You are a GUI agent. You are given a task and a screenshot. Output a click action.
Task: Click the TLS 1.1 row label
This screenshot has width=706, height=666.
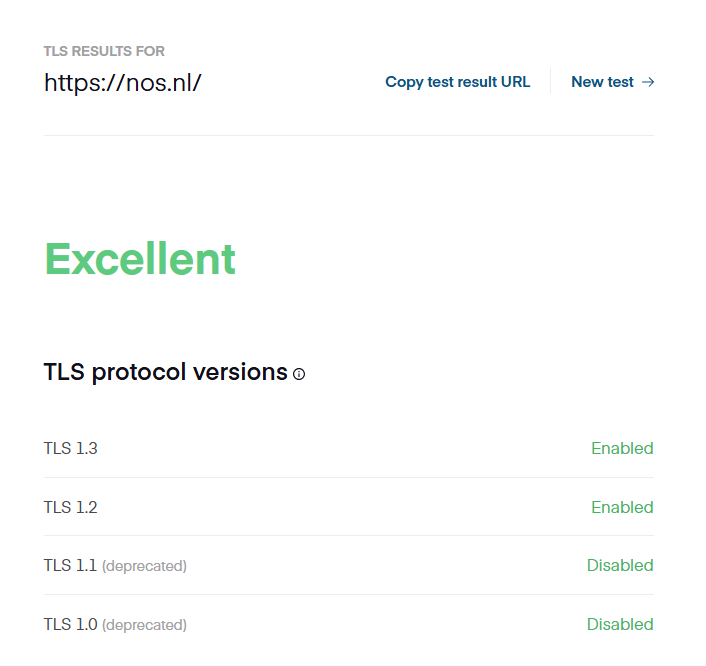tap(70, 565)
